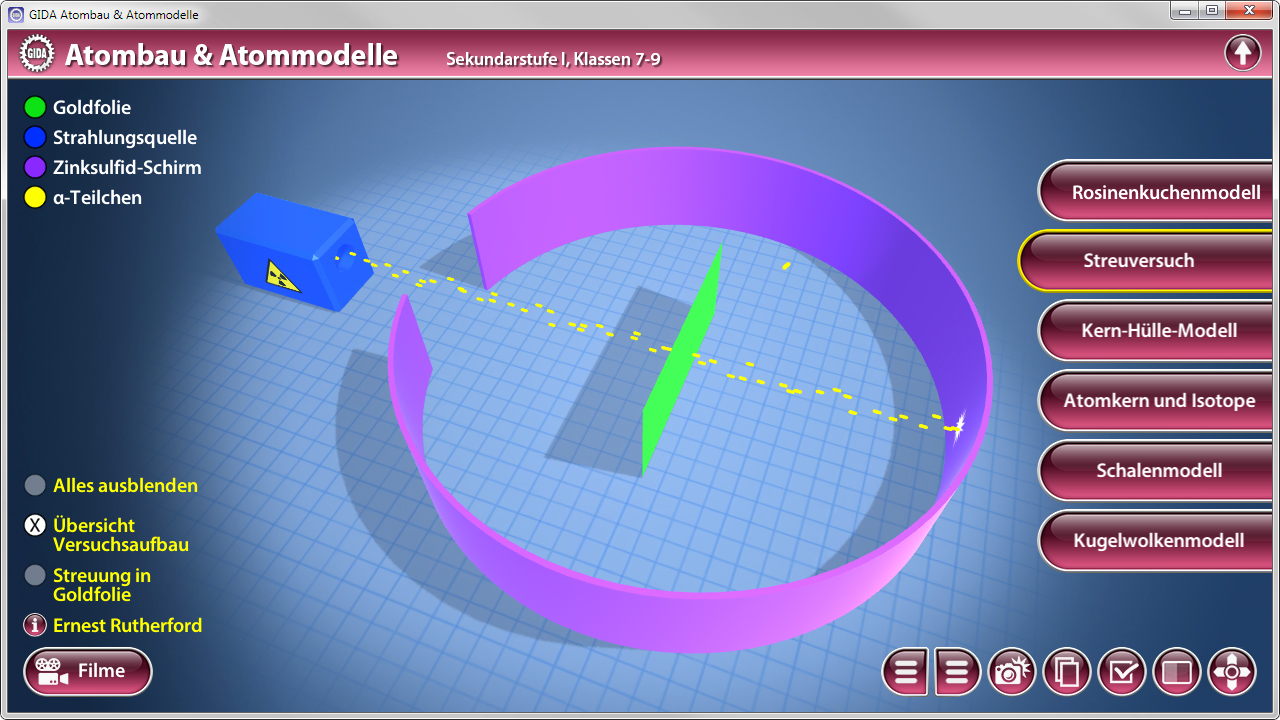The image size is (1280, 720).
Task: Click the split-screen view icon
Action: [x=1177, y=672]
